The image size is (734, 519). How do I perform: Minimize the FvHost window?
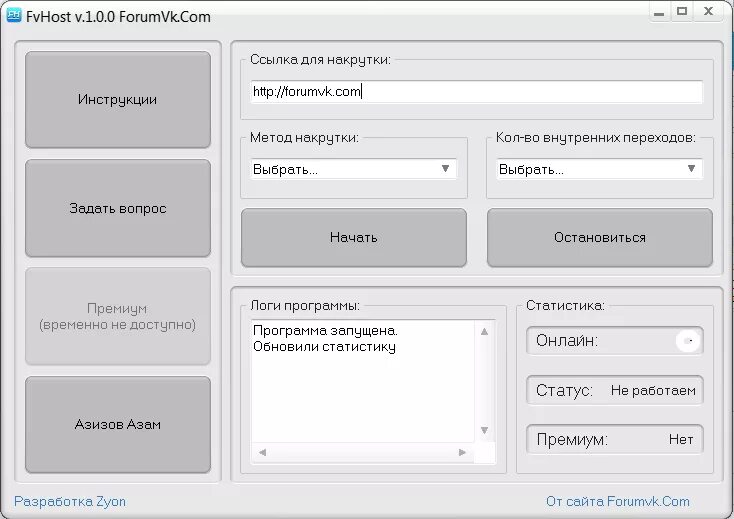[x=659, y=12]
